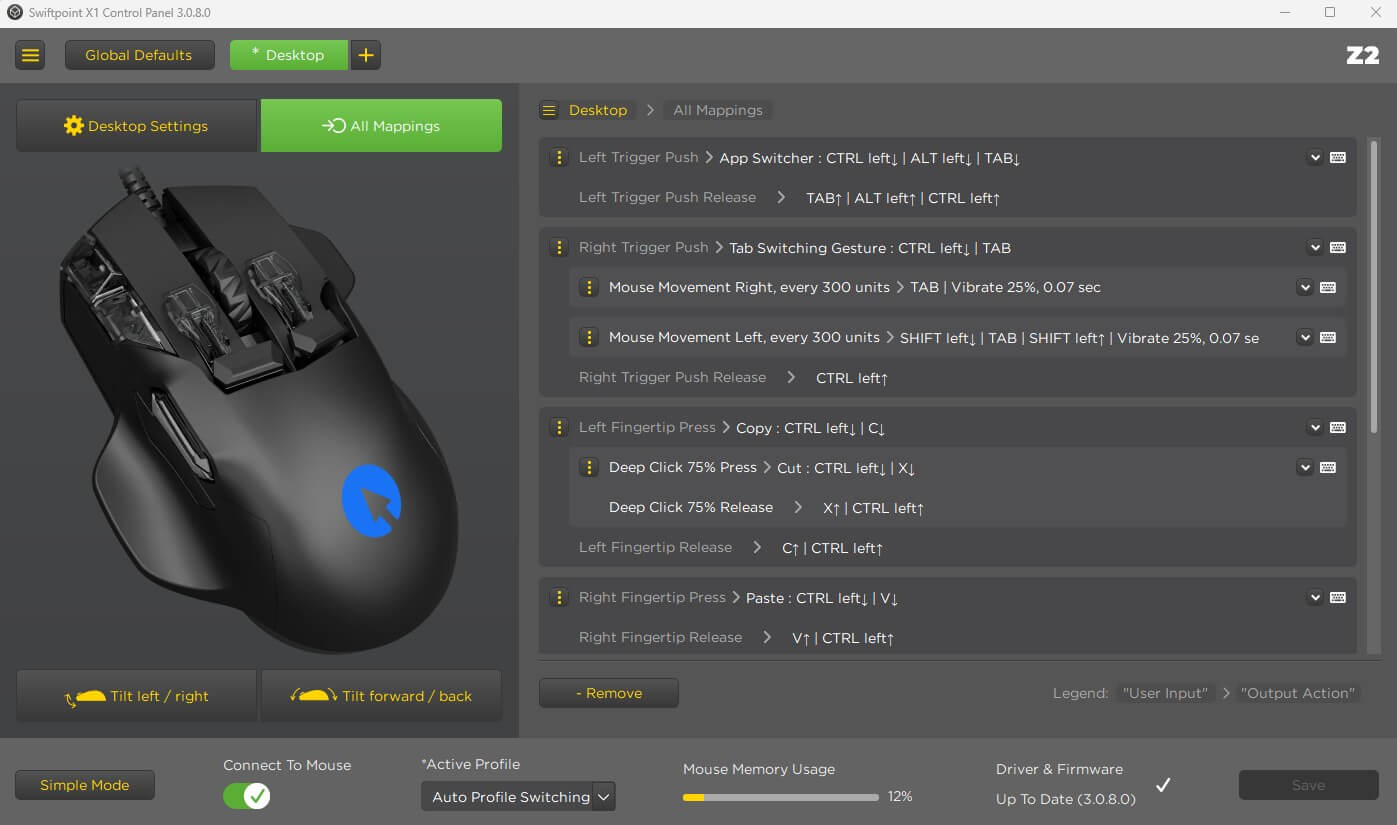This screenshot has height=825, width=1397.
Task: Open options dots for Left Trigger Push mapping
Action: (559, 158)
